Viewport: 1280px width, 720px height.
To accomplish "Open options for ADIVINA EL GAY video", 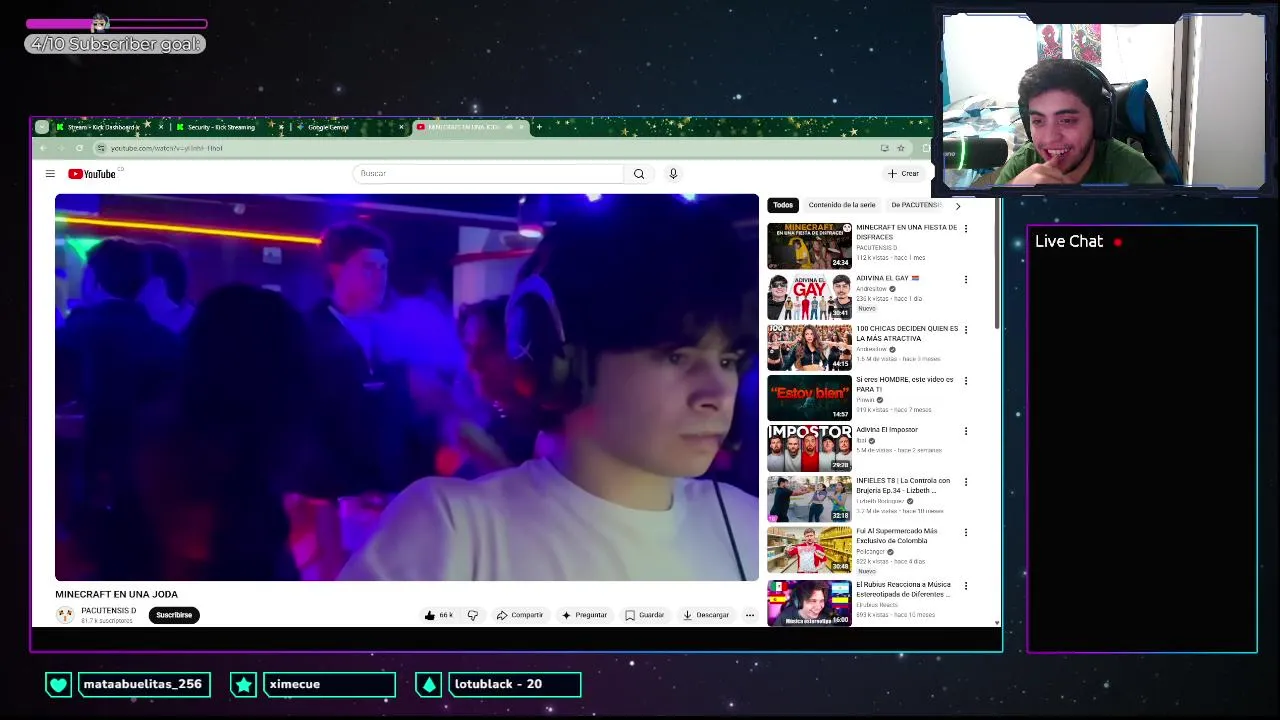I will [x=966, y=279].
